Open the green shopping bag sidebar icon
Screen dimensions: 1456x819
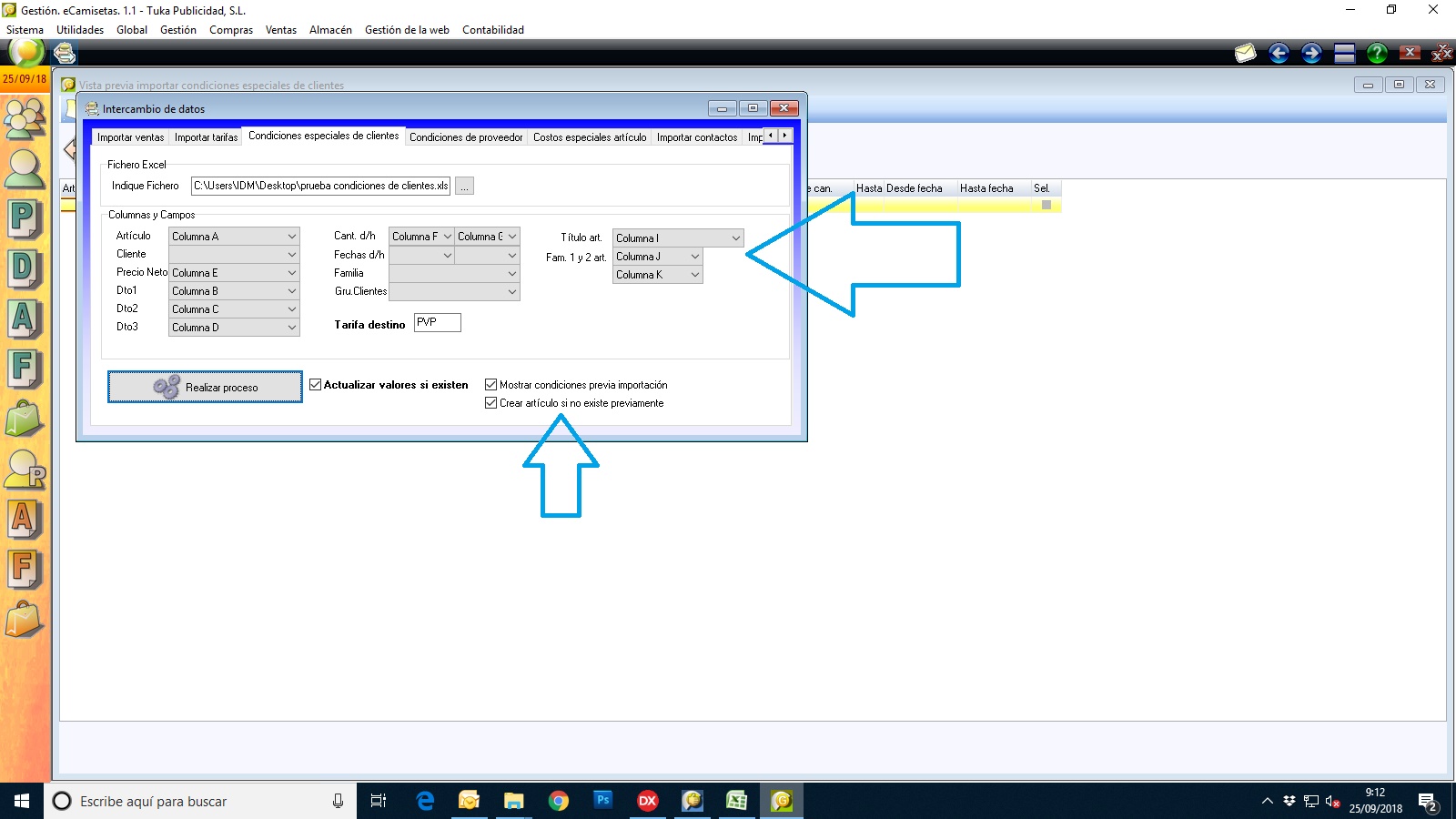(25, 420)
